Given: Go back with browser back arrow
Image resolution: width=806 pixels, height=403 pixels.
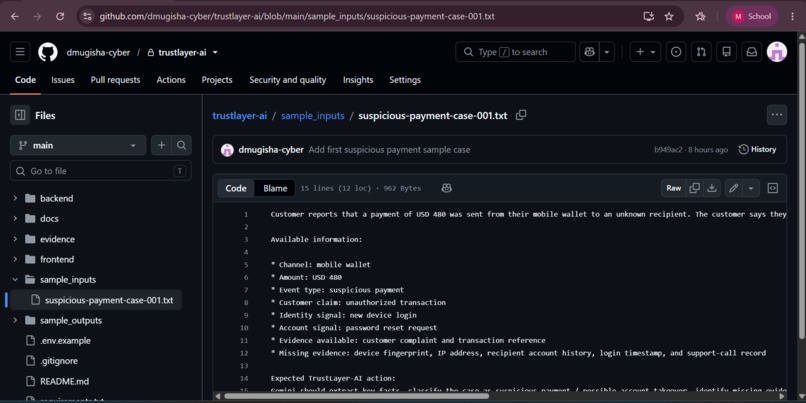Looking at the screenshot, I should 14,16.
